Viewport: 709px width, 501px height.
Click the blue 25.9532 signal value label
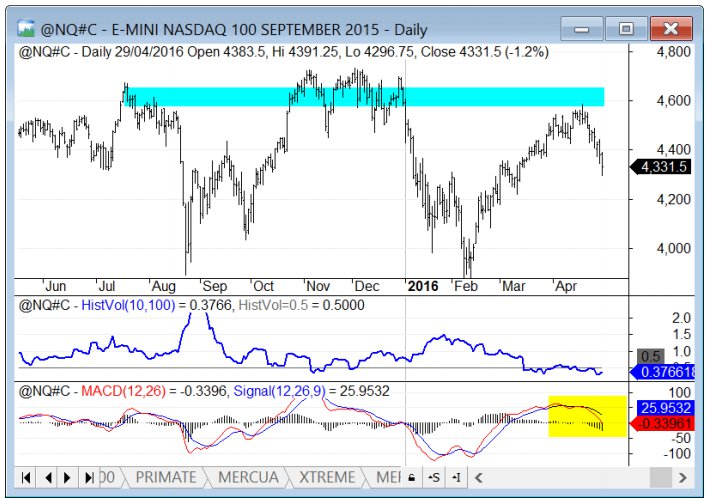(x=664, y=408)
